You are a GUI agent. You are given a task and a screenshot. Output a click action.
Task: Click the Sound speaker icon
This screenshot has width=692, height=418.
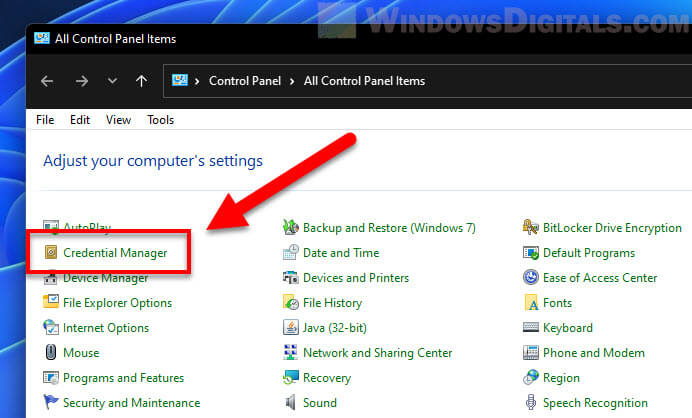290,402
